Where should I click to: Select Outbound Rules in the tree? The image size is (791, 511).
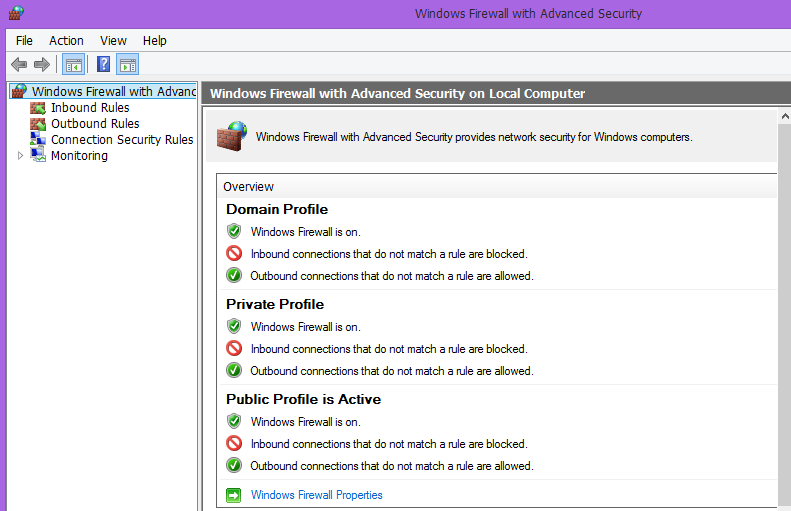point(95,124)
